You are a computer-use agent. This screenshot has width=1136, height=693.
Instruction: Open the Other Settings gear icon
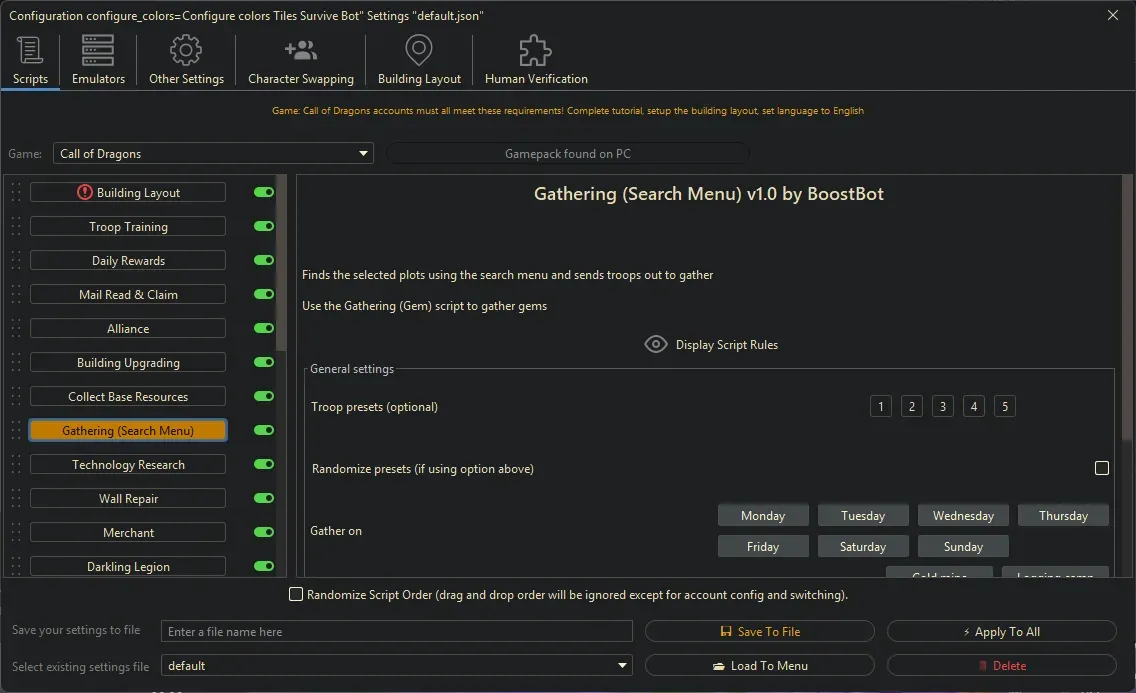pos(185,49)
